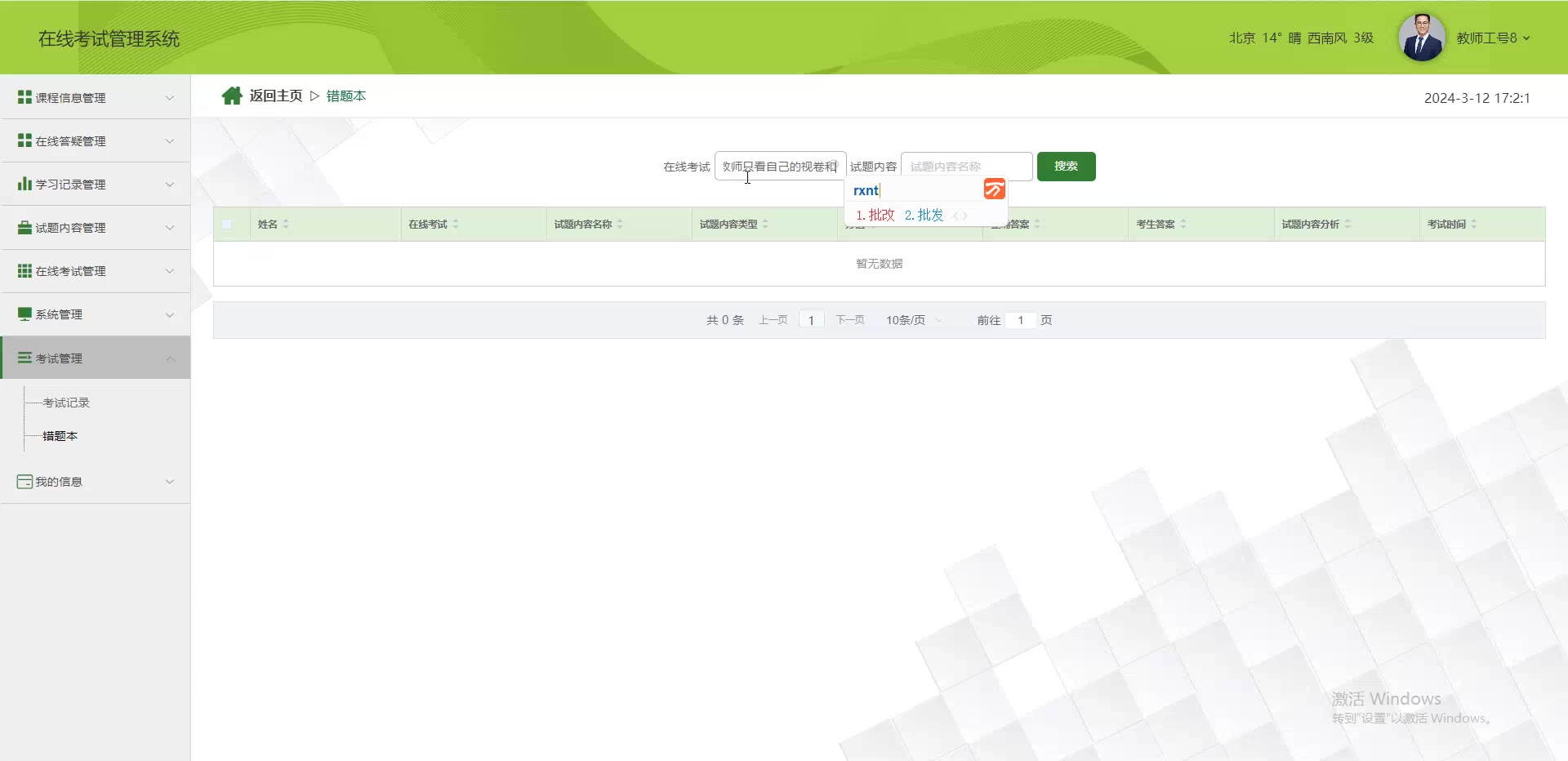The height and width of the screenshot is (761, 1568).
Task: Click the 试题内容管理 briefcase icon
Action: 24,227
